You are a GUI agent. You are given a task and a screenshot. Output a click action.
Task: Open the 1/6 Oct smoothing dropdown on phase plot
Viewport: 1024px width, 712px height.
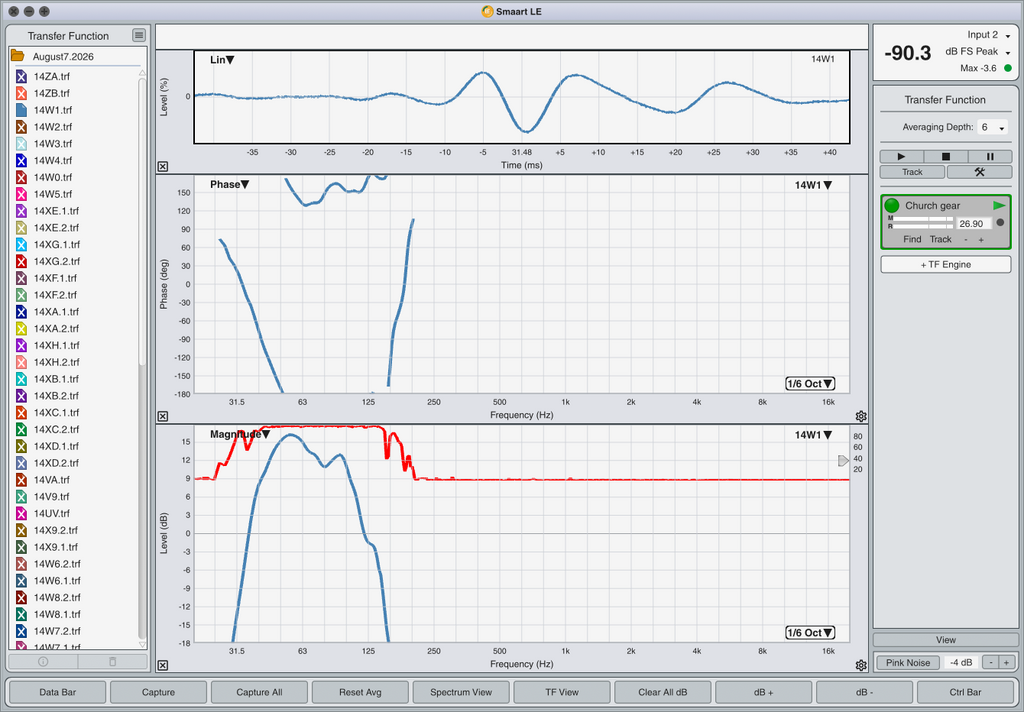click(810, 383)
